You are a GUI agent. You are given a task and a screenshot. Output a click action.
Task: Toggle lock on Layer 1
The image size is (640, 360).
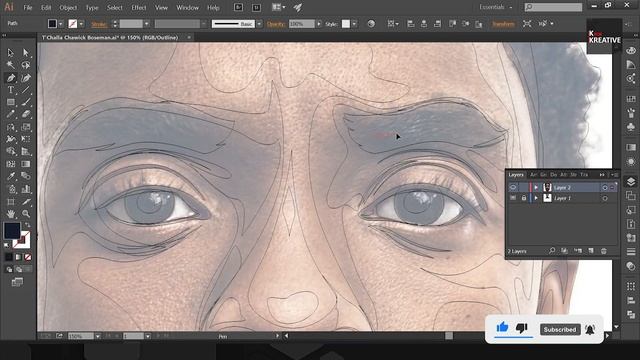524,198
